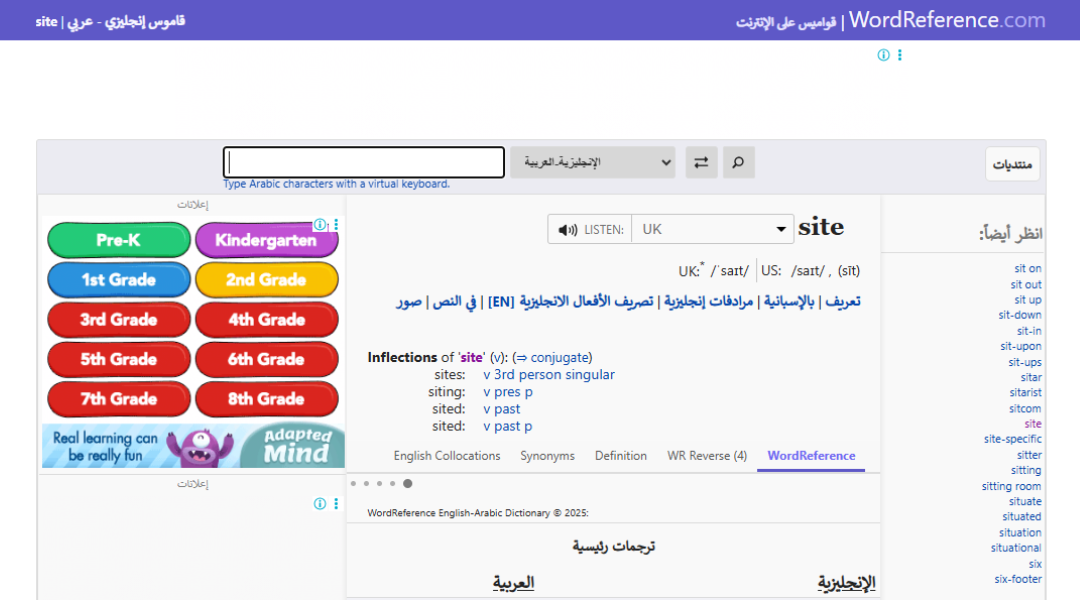Click the 'v past p' link
Screen dimensions: 1080x600
coord(508,426)
